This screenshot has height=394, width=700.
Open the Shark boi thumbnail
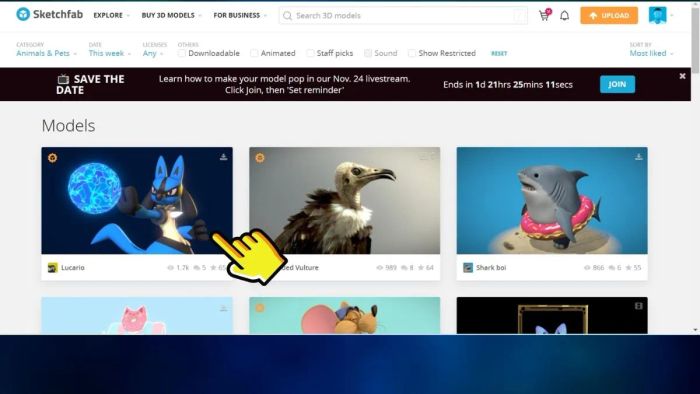coord(552,200)
